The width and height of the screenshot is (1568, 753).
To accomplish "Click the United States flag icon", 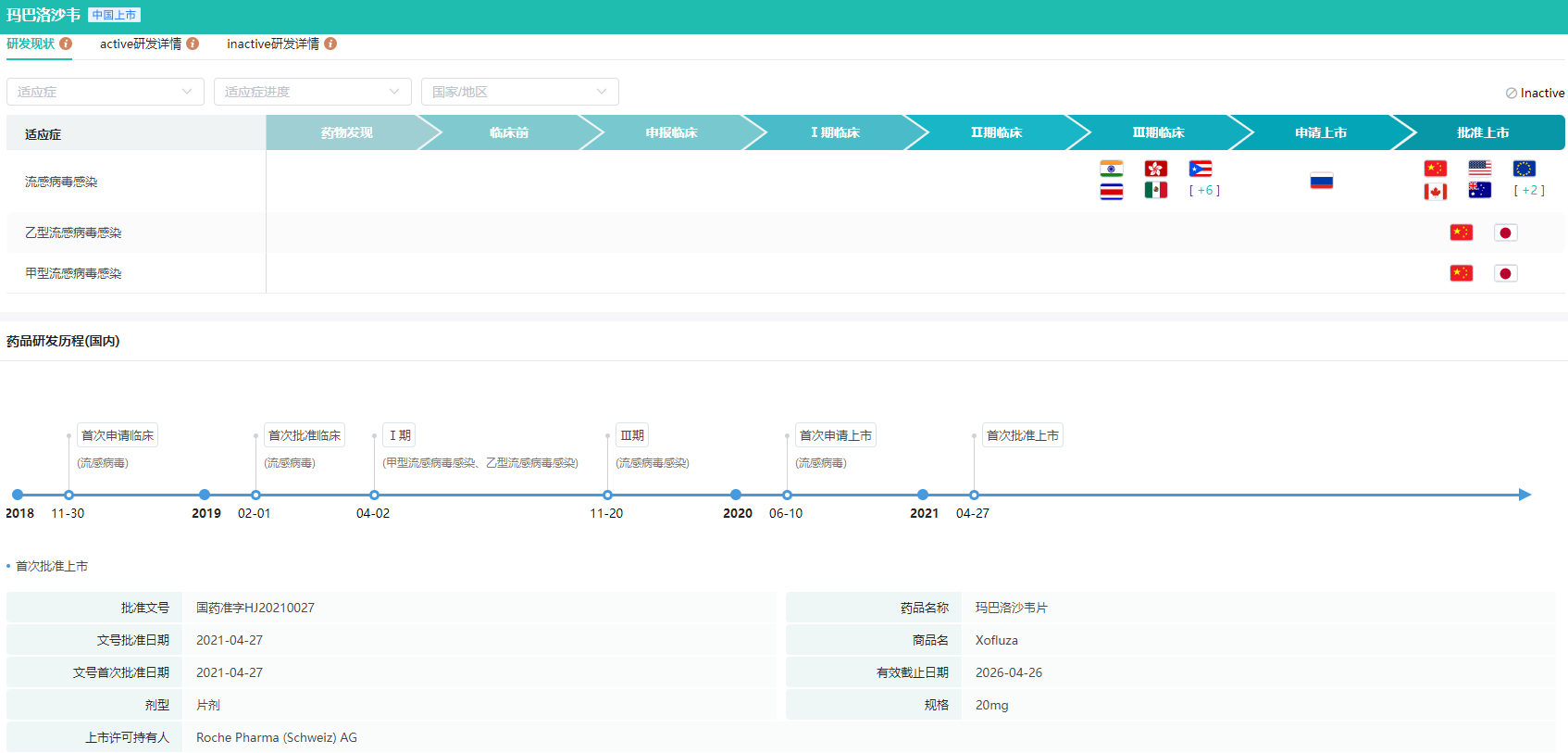I will tap(1479, 169).
